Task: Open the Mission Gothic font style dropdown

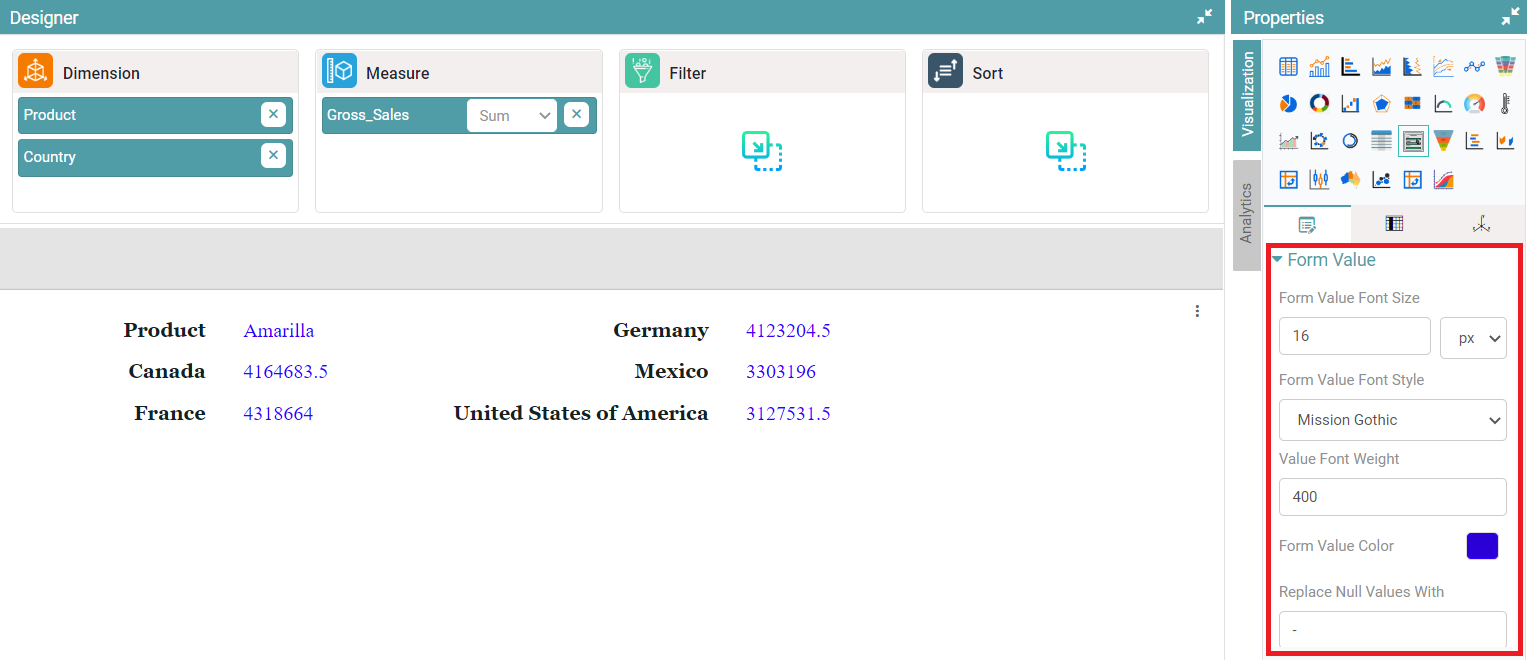Action: [1392, 420]
